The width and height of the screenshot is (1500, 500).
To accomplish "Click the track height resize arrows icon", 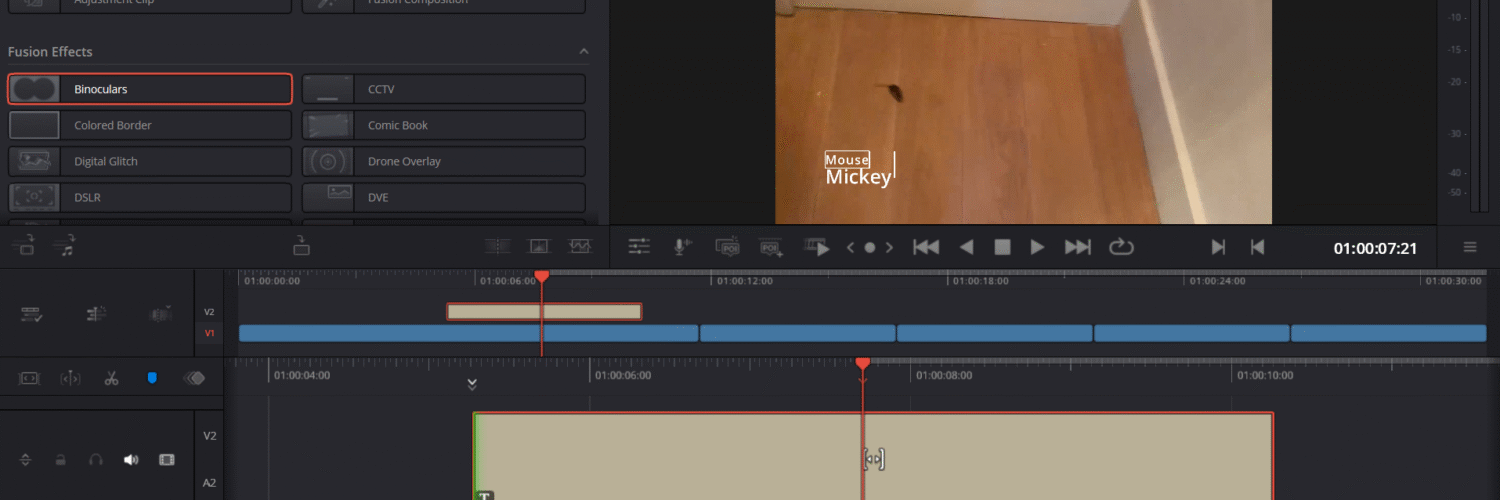I will (x=26, y=460).
